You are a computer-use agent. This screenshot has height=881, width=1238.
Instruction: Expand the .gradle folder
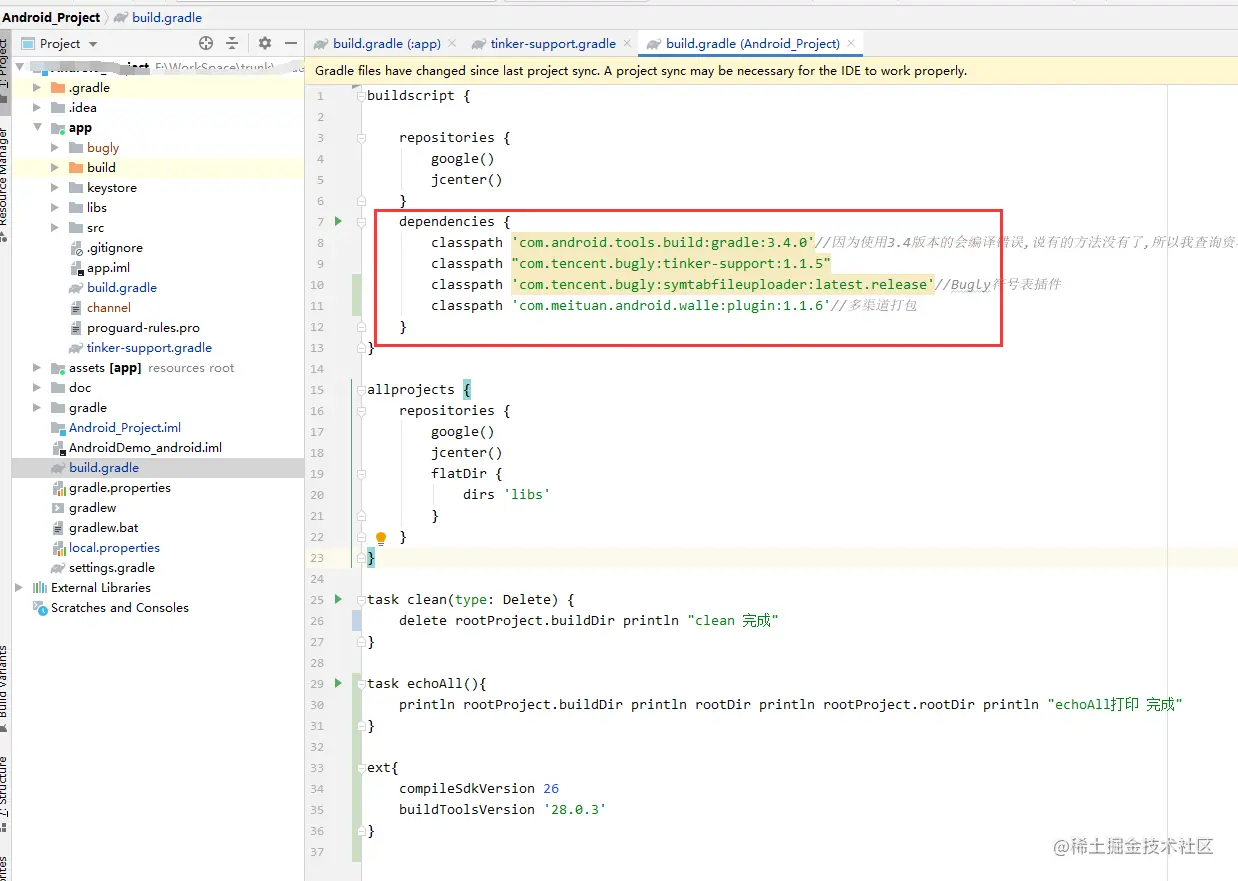[38, 88]
